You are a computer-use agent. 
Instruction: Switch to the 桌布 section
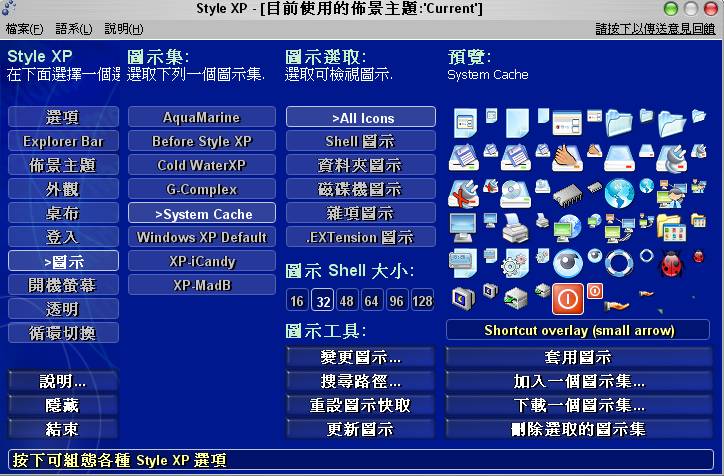63,213
